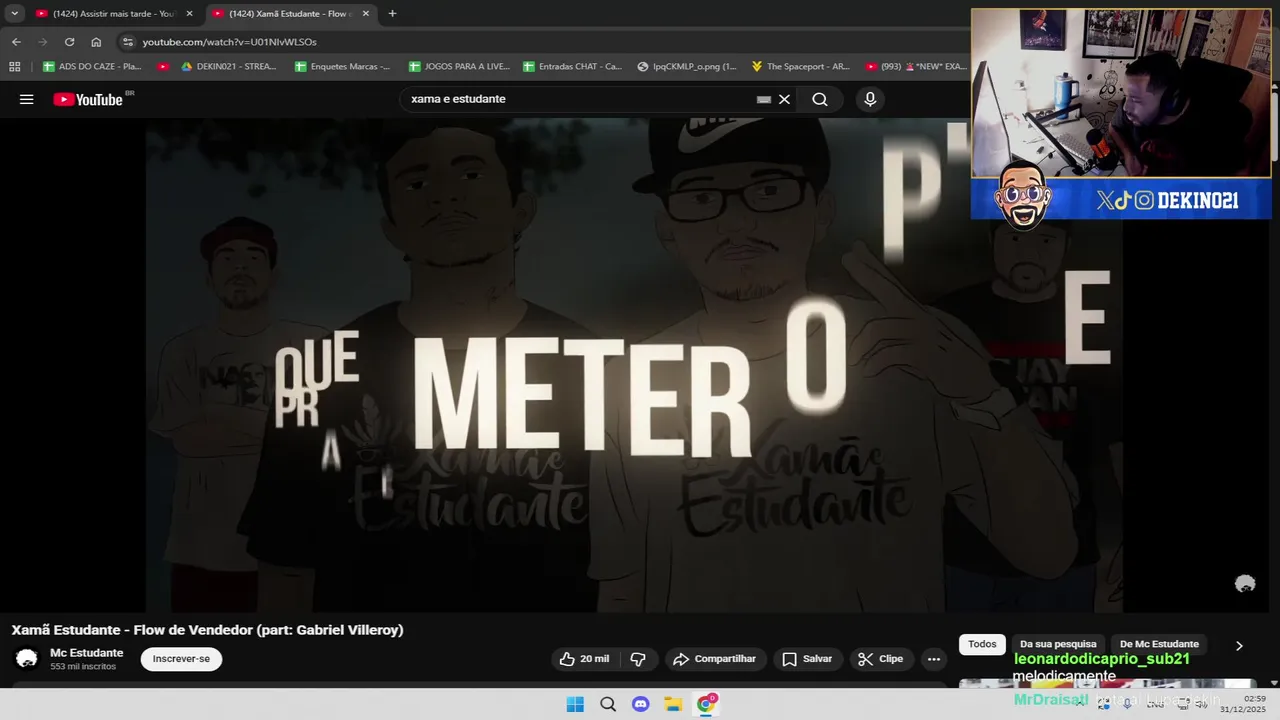Open Enquetes Marcas bookmark
The width and height of the screenshot is (1280, 720).
tap(342, 67)
